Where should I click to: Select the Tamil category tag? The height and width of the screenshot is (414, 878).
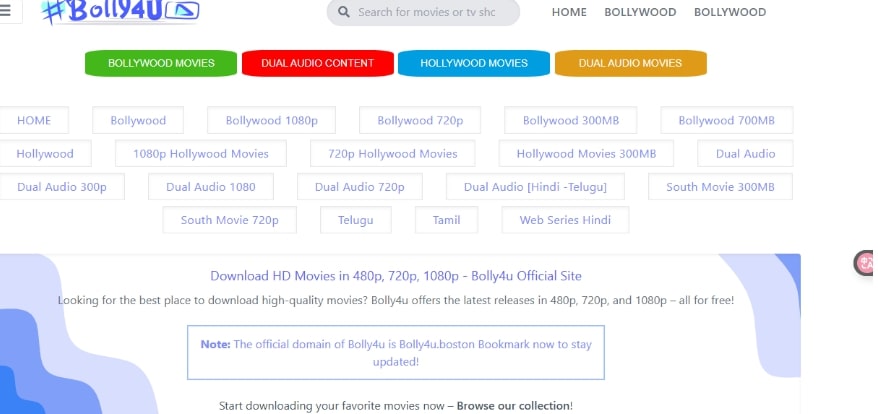(446, 220)
